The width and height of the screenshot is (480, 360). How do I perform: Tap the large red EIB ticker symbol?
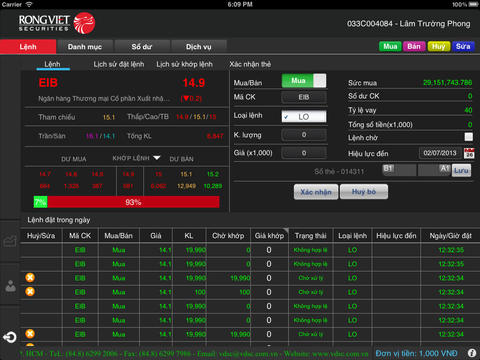48,83
